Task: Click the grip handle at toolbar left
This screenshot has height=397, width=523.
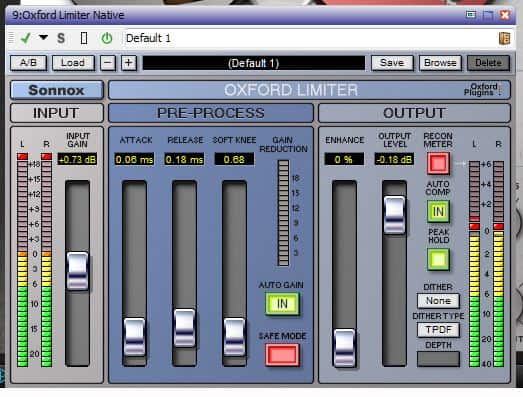Action: click(11, 38)
